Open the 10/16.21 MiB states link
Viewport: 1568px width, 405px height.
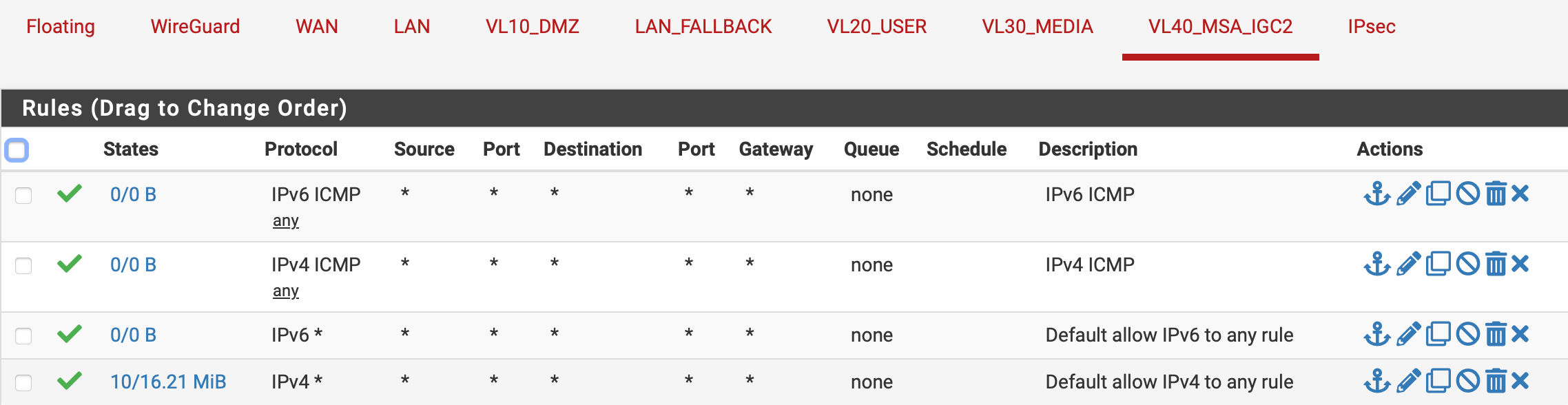(168, 382)
